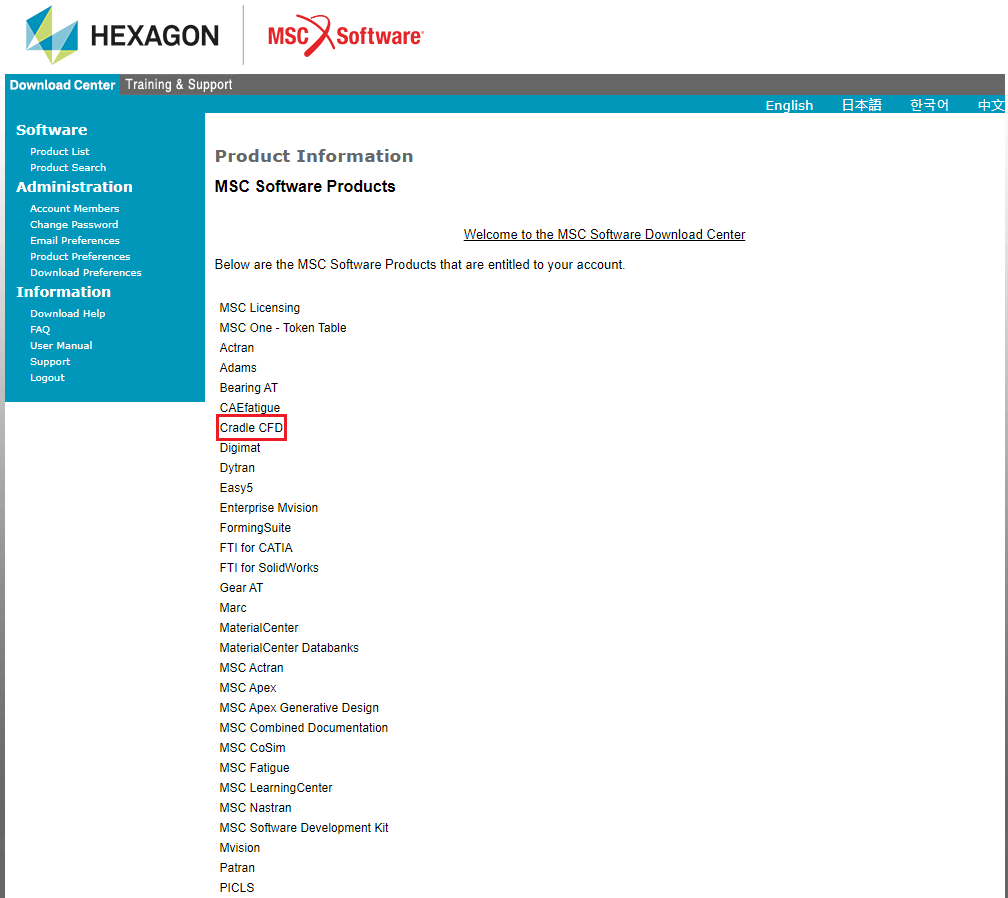Open Patran product page
Image resolution: width=1008 pixels, height=898 pixels.
click(237, 868)
